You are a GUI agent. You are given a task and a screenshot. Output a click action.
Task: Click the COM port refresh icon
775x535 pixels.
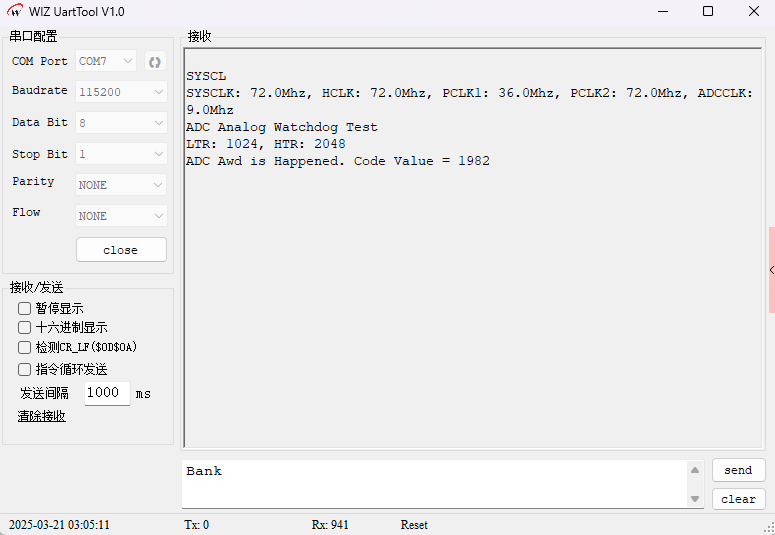[155, 62]
